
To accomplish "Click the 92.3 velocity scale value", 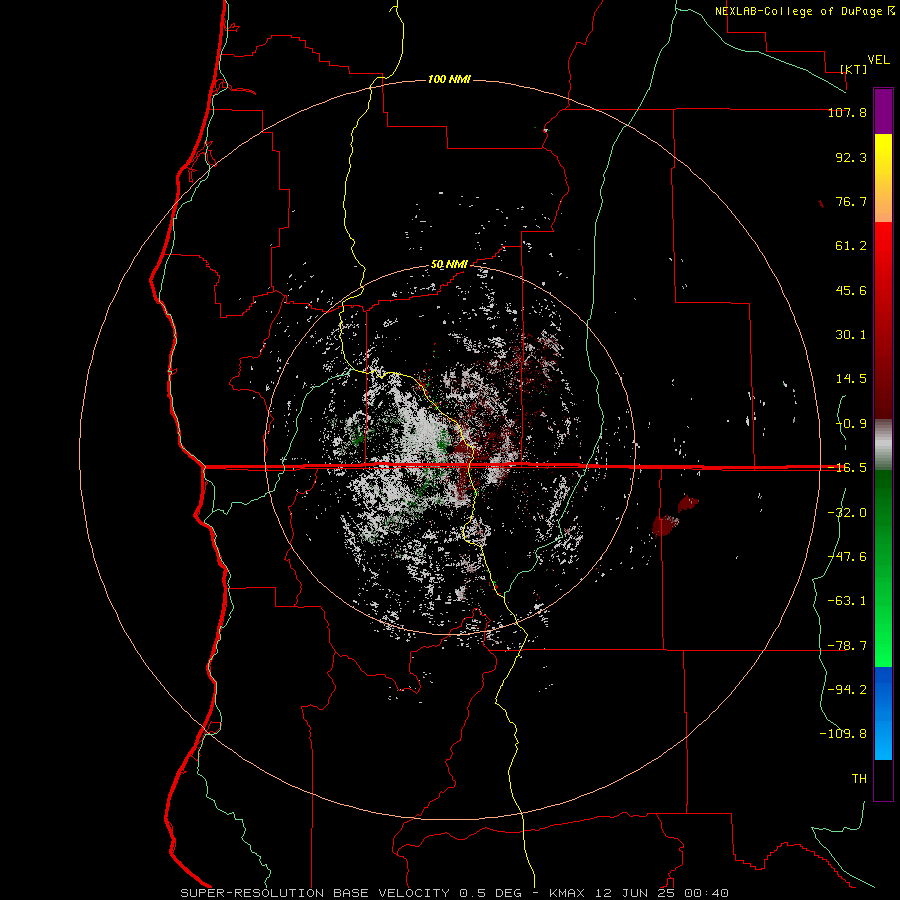I will 851,157.
